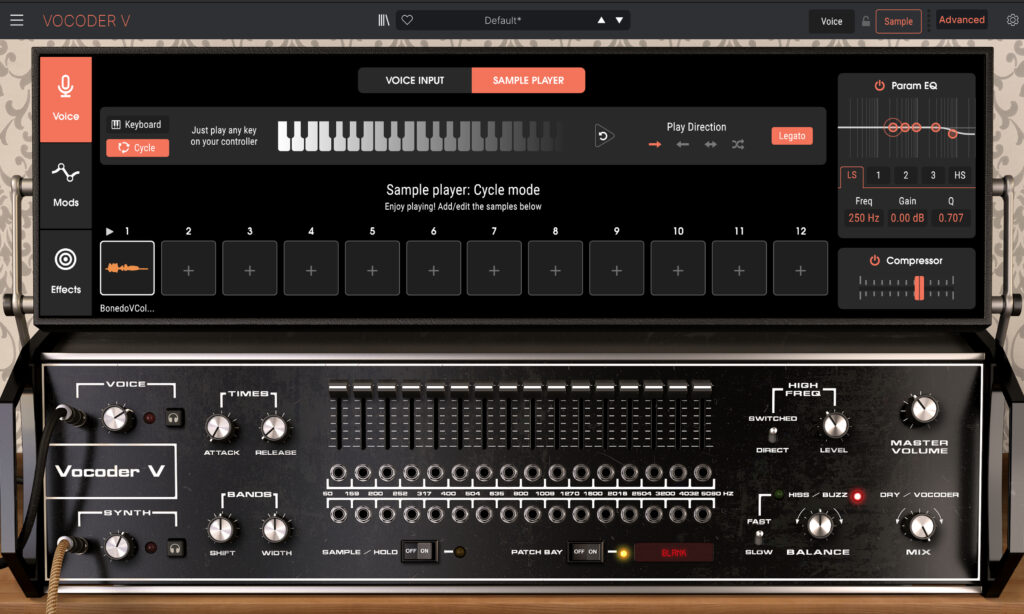Screen dimensions: 1024x614
Task: Add a sample to slot 10
Action: click(x=678, y=268)
